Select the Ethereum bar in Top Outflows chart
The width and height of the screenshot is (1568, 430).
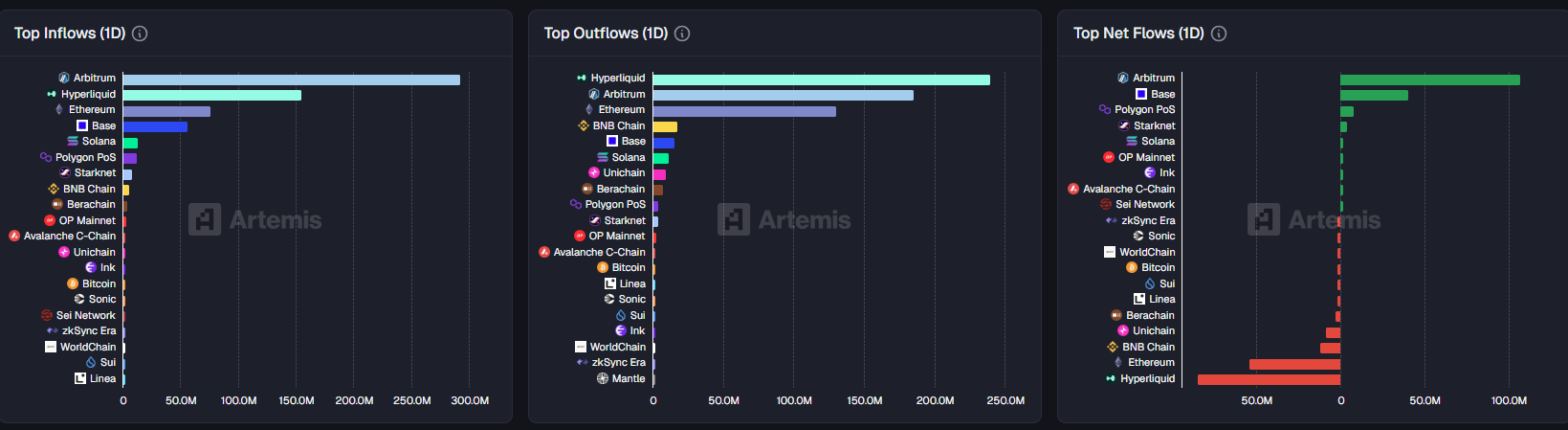(x=744, y=111)
